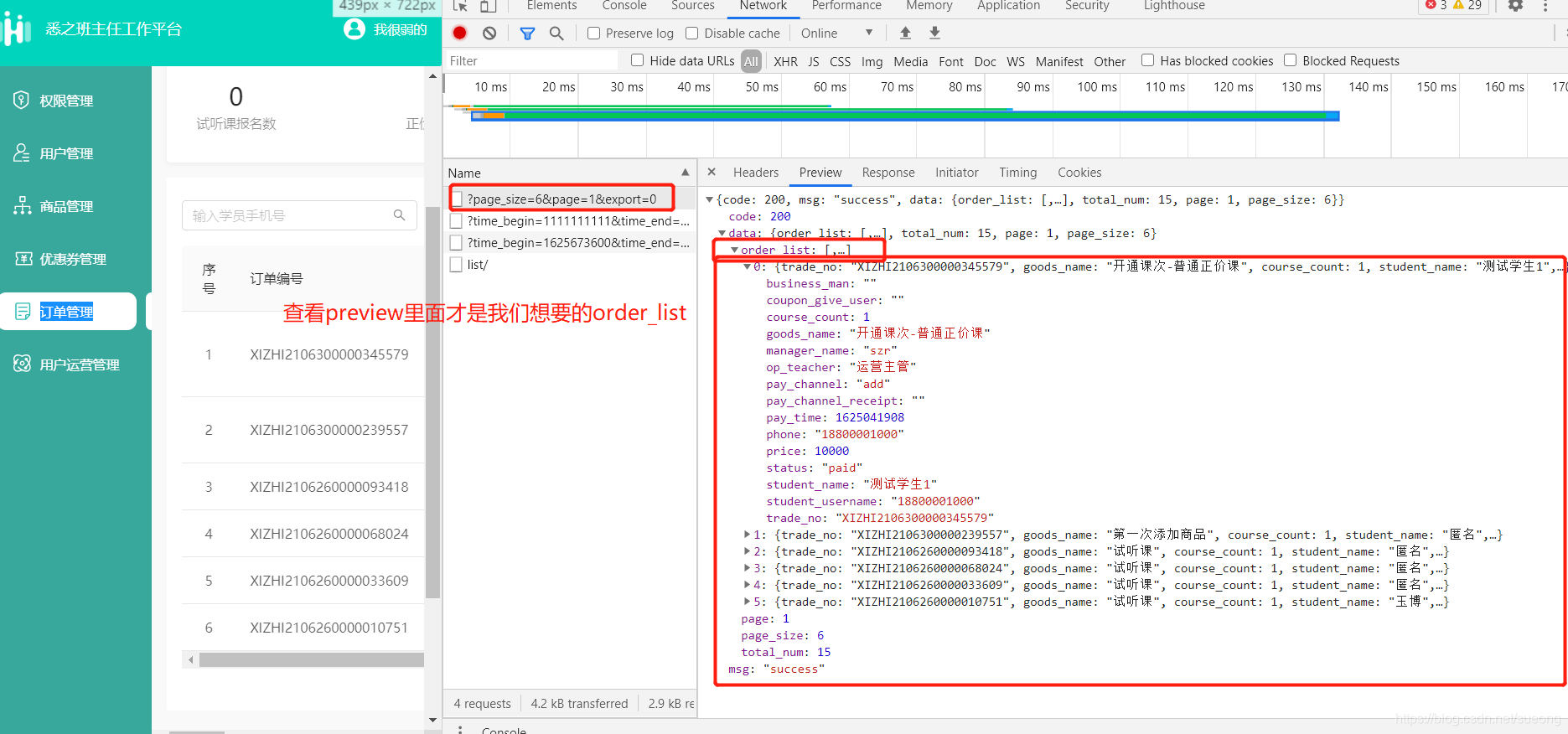Filter requests by Img
1568x734 pixels.
(x=872, y=61)
